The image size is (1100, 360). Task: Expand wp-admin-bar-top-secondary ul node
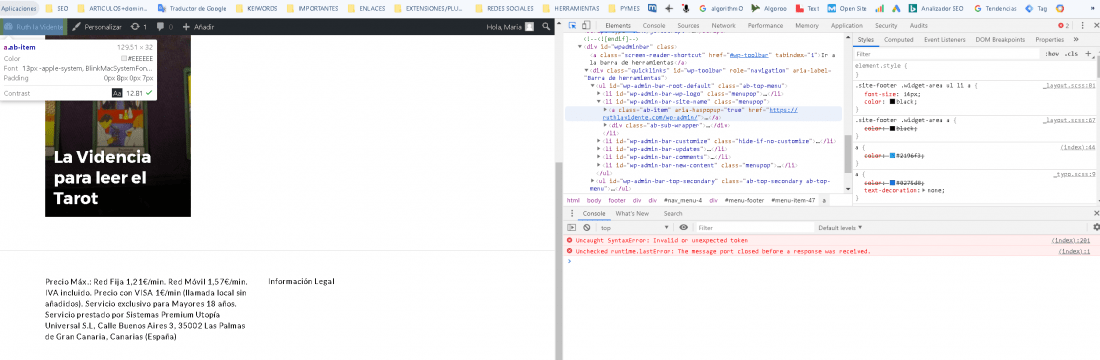[x=593, y=180]
